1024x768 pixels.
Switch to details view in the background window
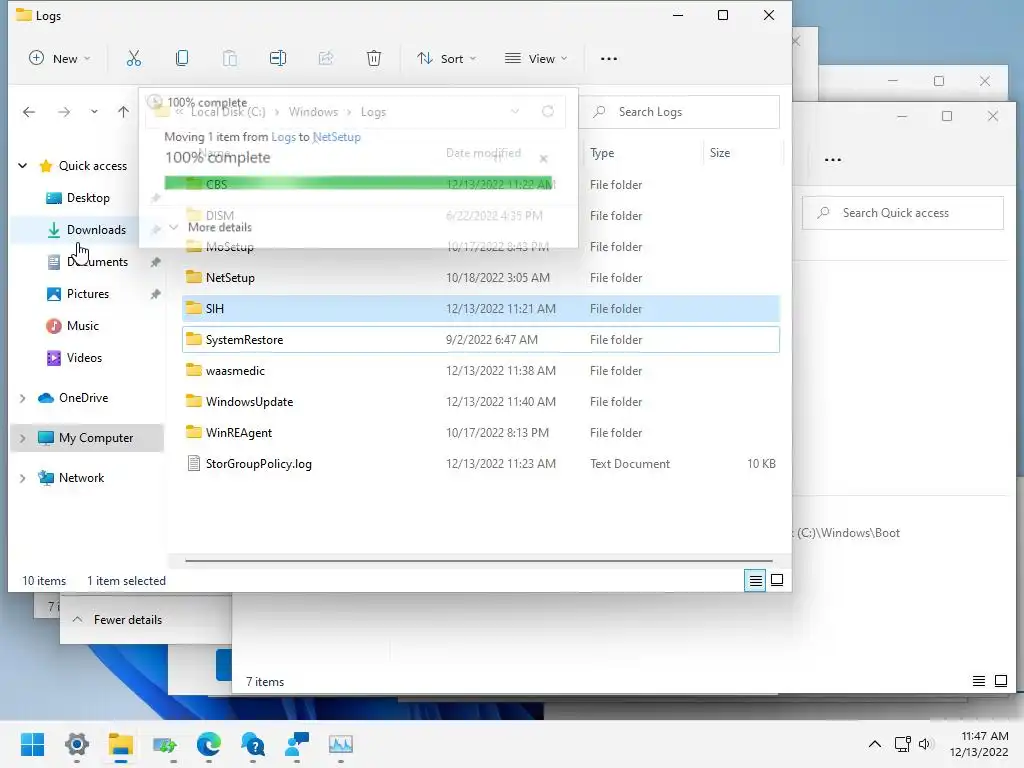click(x=978, y=681)
